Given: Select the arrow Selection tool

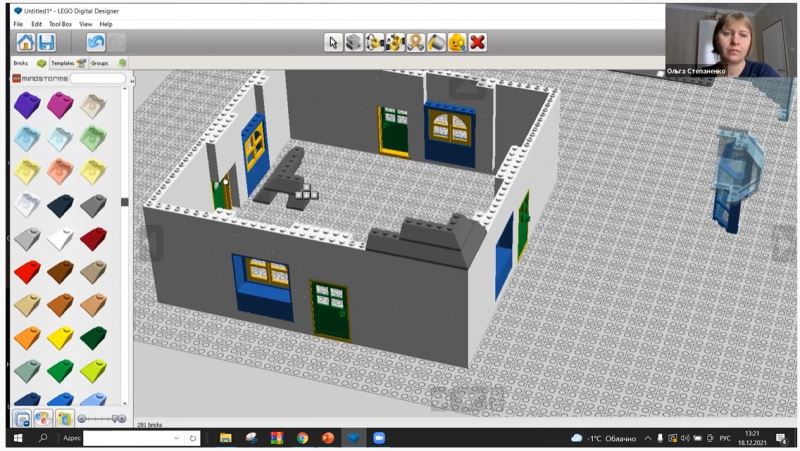Looking at the screenshot, I should (334, 42).
